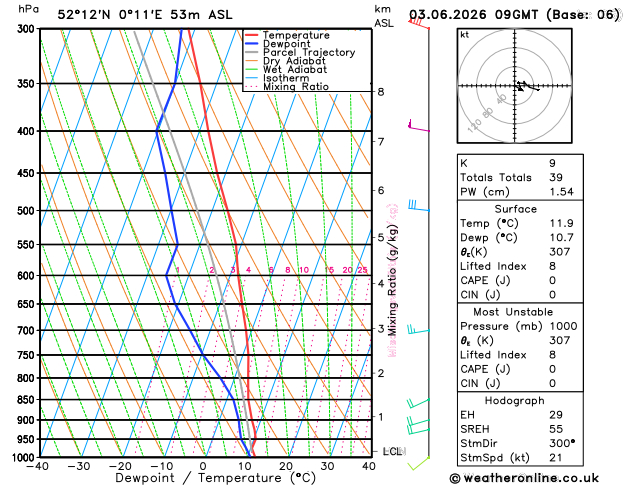Click the 'Mixing Ratio' legend entry
The image size is (629, 486).
click(296, 87)
